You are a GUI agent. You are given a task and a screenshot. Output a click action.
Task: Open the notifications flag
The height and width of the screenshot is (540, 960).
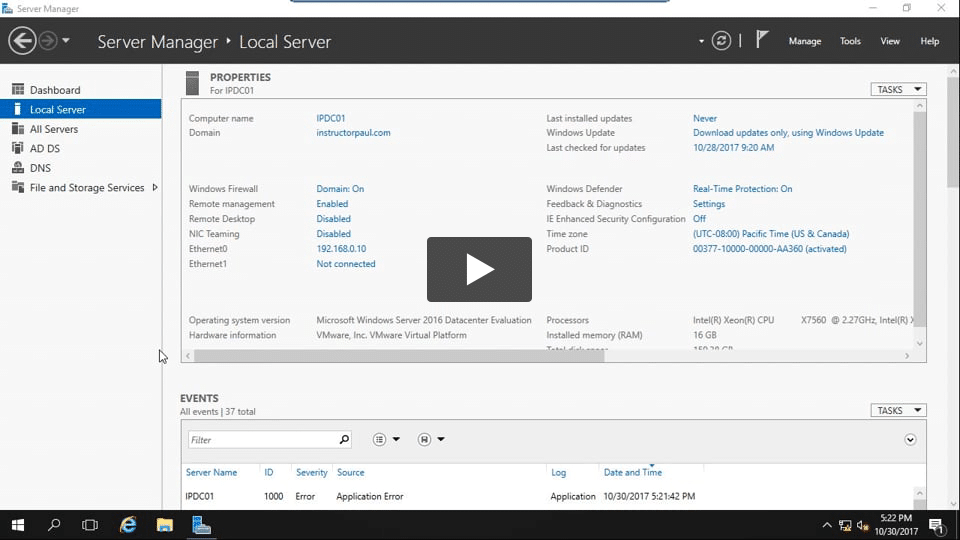tap(762, 40)
